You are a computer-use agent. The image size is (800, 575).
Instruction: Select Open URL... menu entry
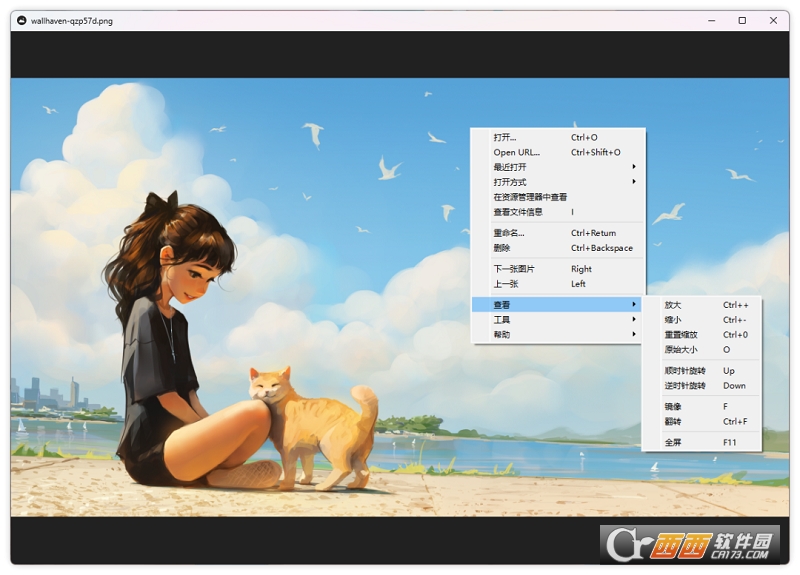coord(558,152)
